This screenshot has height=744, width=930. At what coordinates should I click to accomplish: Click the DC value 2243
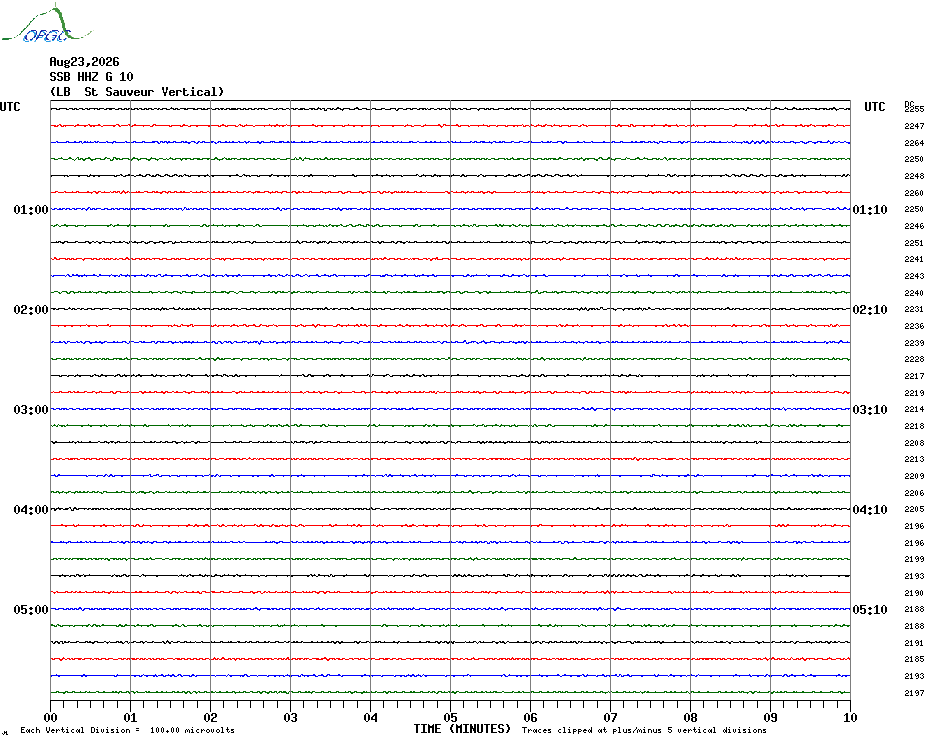tap(914, 276)
